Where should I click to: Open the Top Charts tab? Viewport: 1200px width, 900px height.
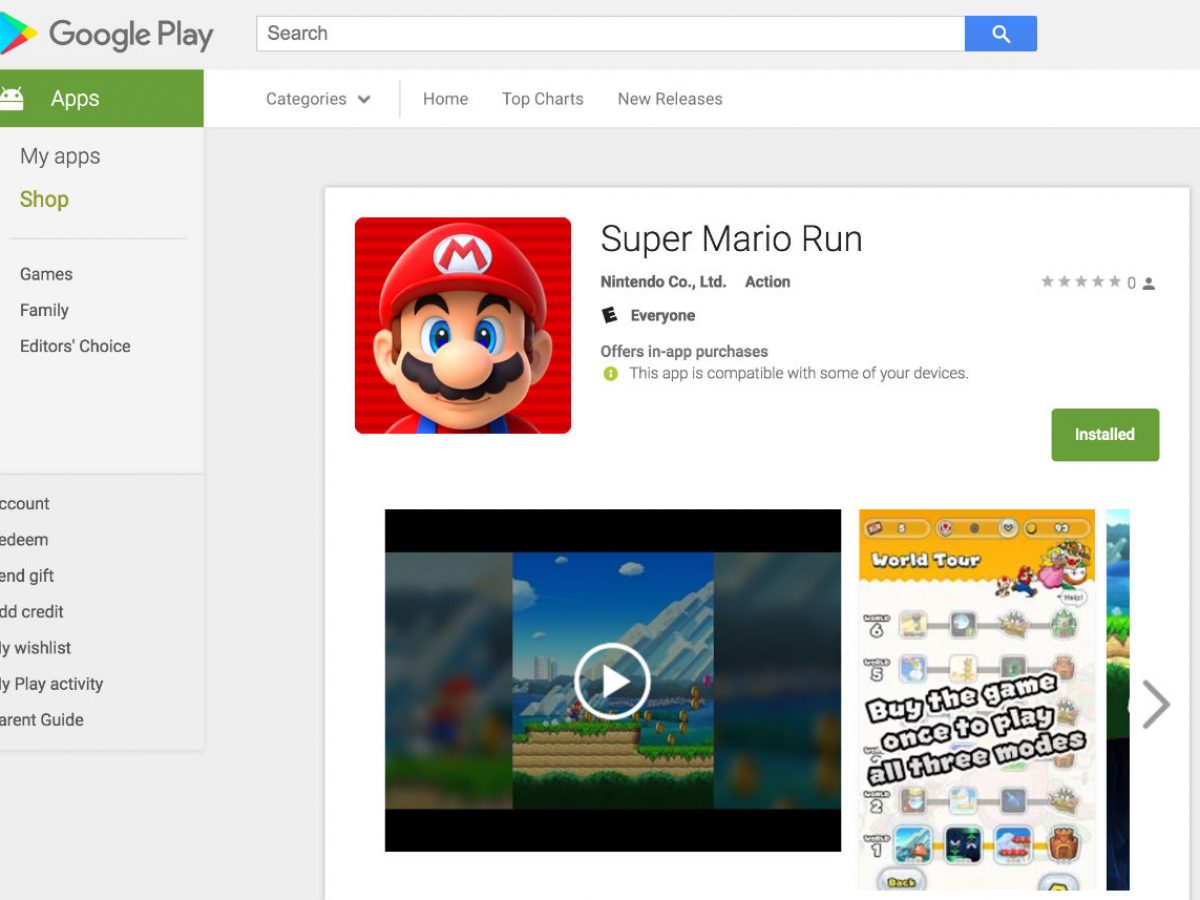(543, 99)
